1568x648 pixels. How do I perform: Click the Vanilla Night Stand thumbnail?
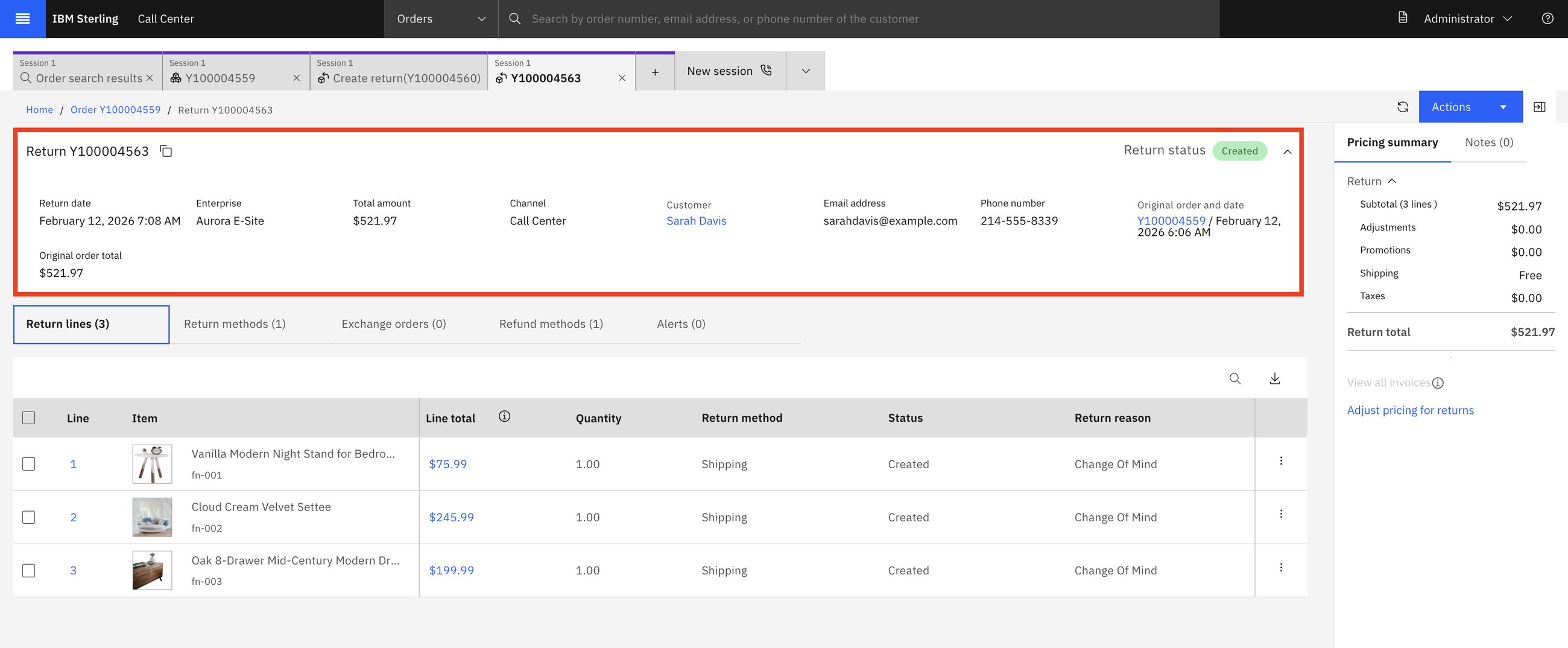[152, 464]
